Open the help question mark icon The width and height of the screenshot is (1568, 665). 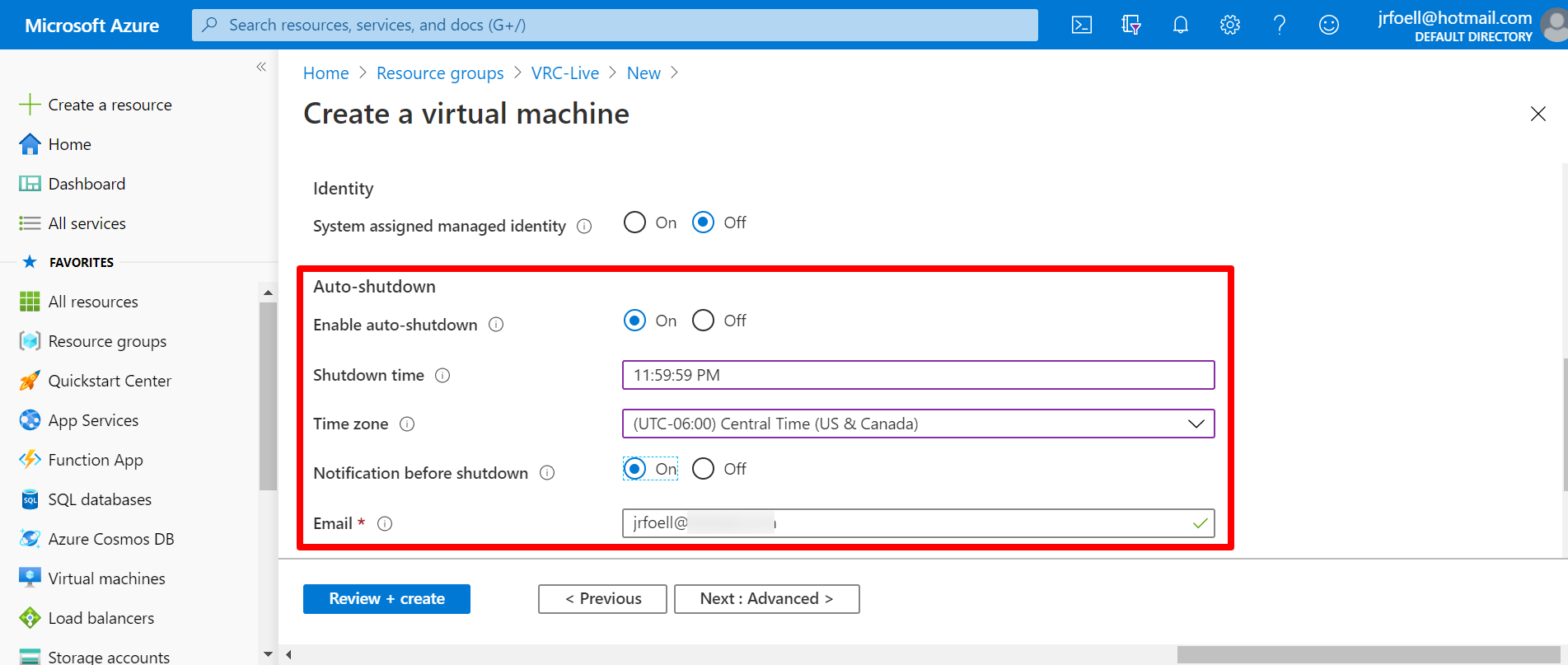[x=1280, y=25]
